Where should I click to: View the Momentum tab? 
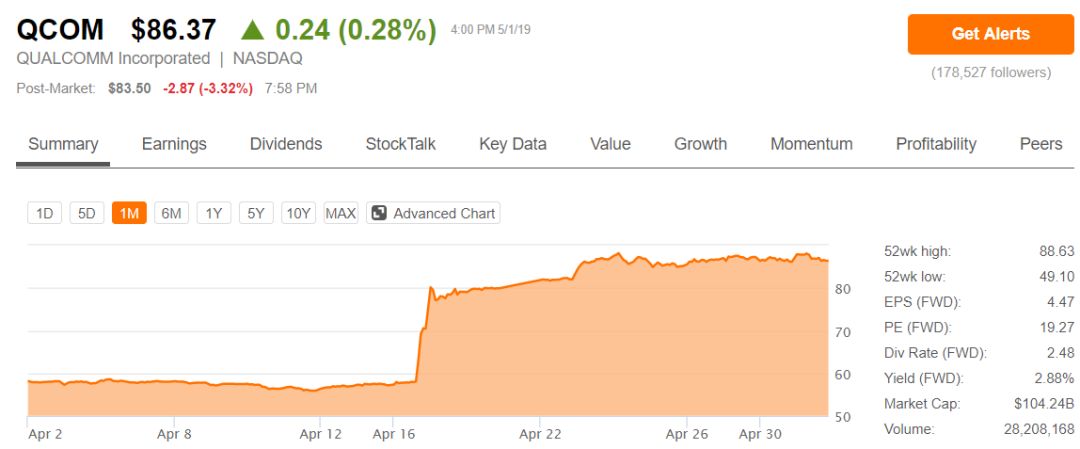click(x=811, y=144)
